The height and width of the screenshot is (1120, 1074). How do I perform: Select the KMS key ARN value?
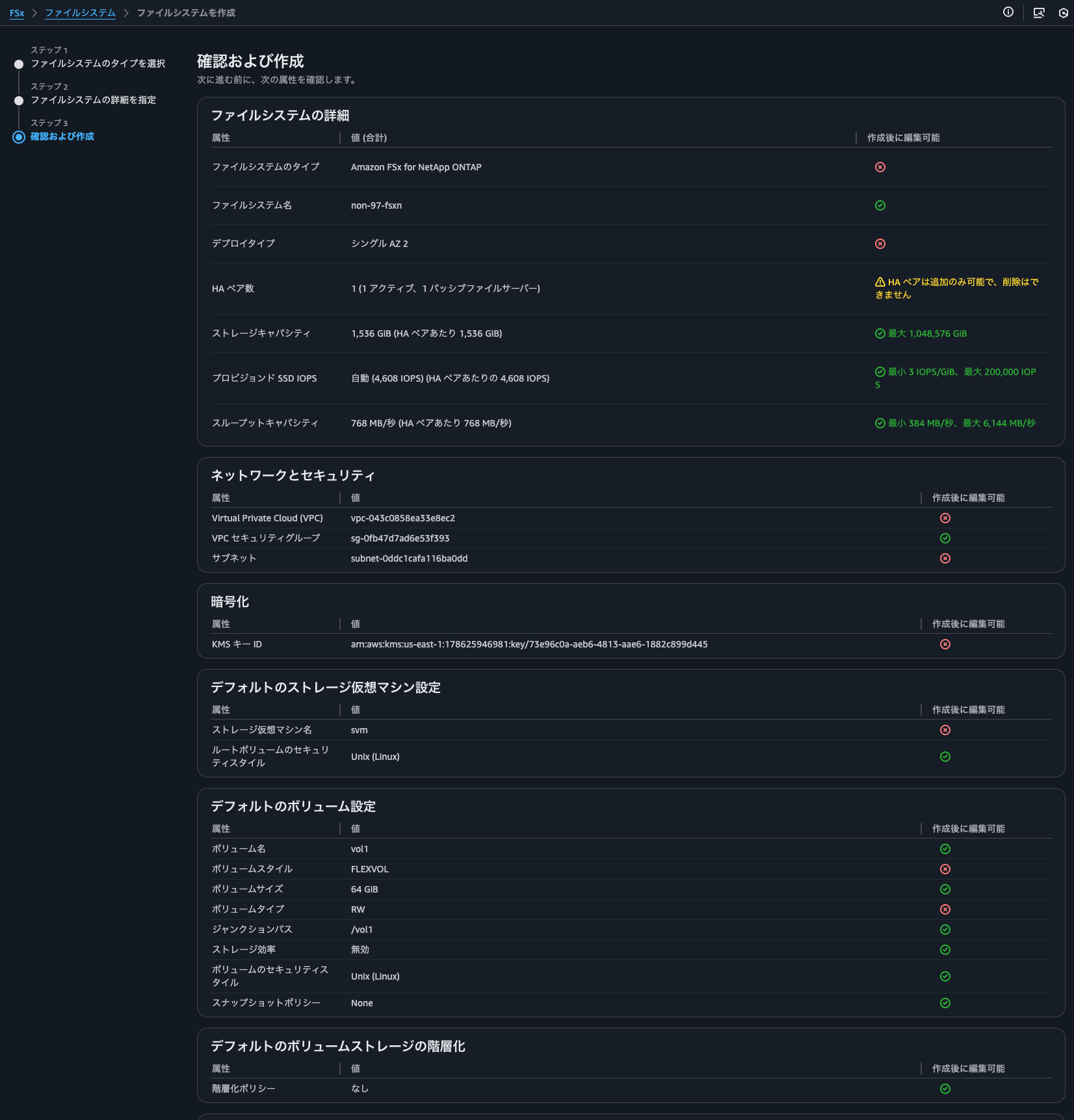coord(529,644)
